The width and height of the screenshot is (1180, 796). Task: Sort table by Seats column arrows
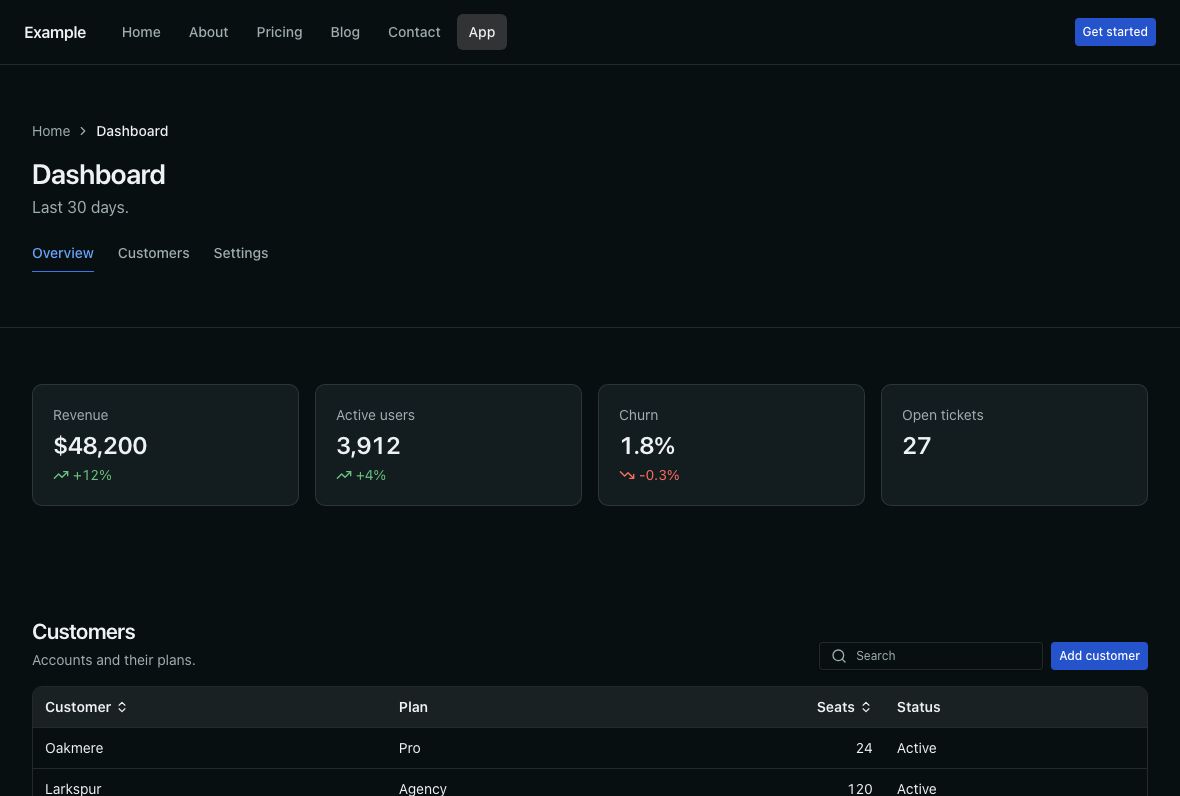pyautogui.click(x=865, y=707)
